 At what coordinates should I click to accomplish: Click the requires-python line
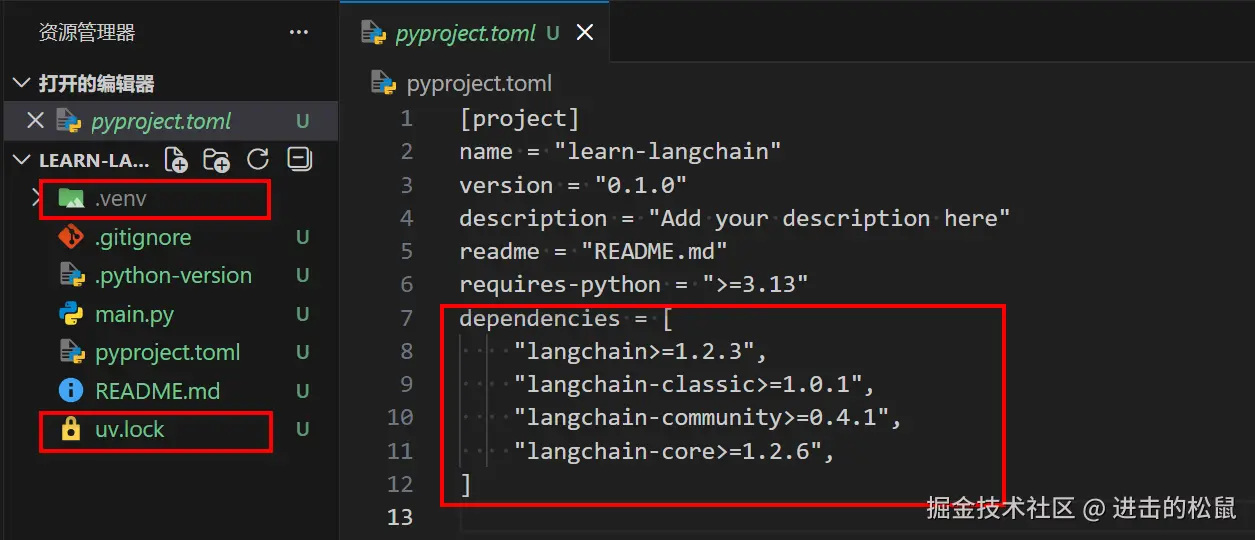pos(634,284)
